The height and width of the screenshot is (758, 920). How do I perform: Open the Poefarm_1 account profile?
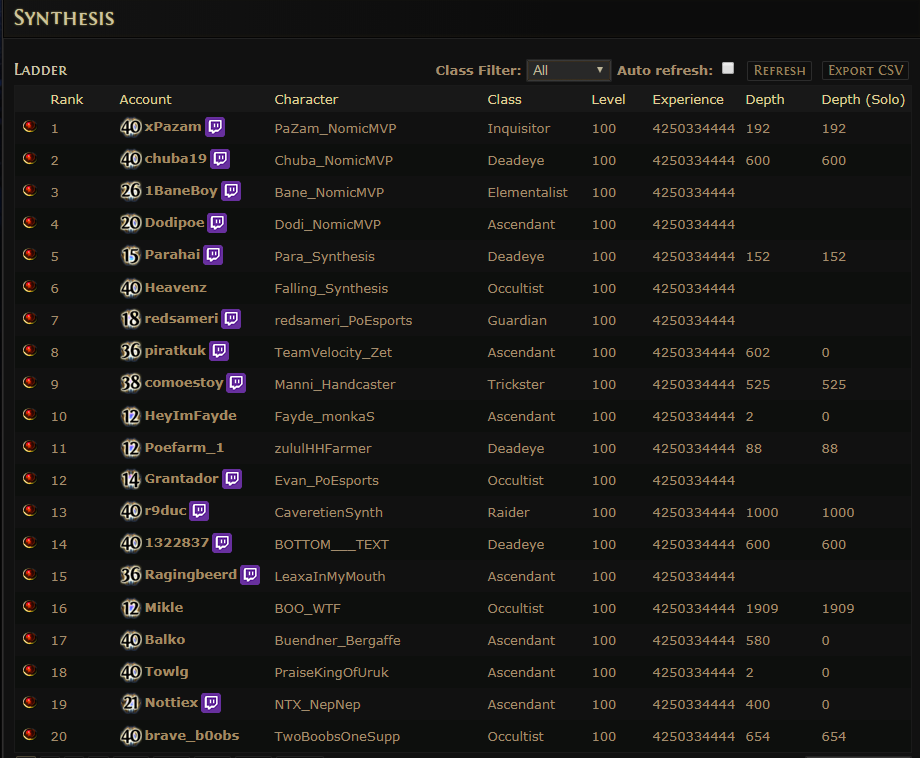[x=184, y=448]
